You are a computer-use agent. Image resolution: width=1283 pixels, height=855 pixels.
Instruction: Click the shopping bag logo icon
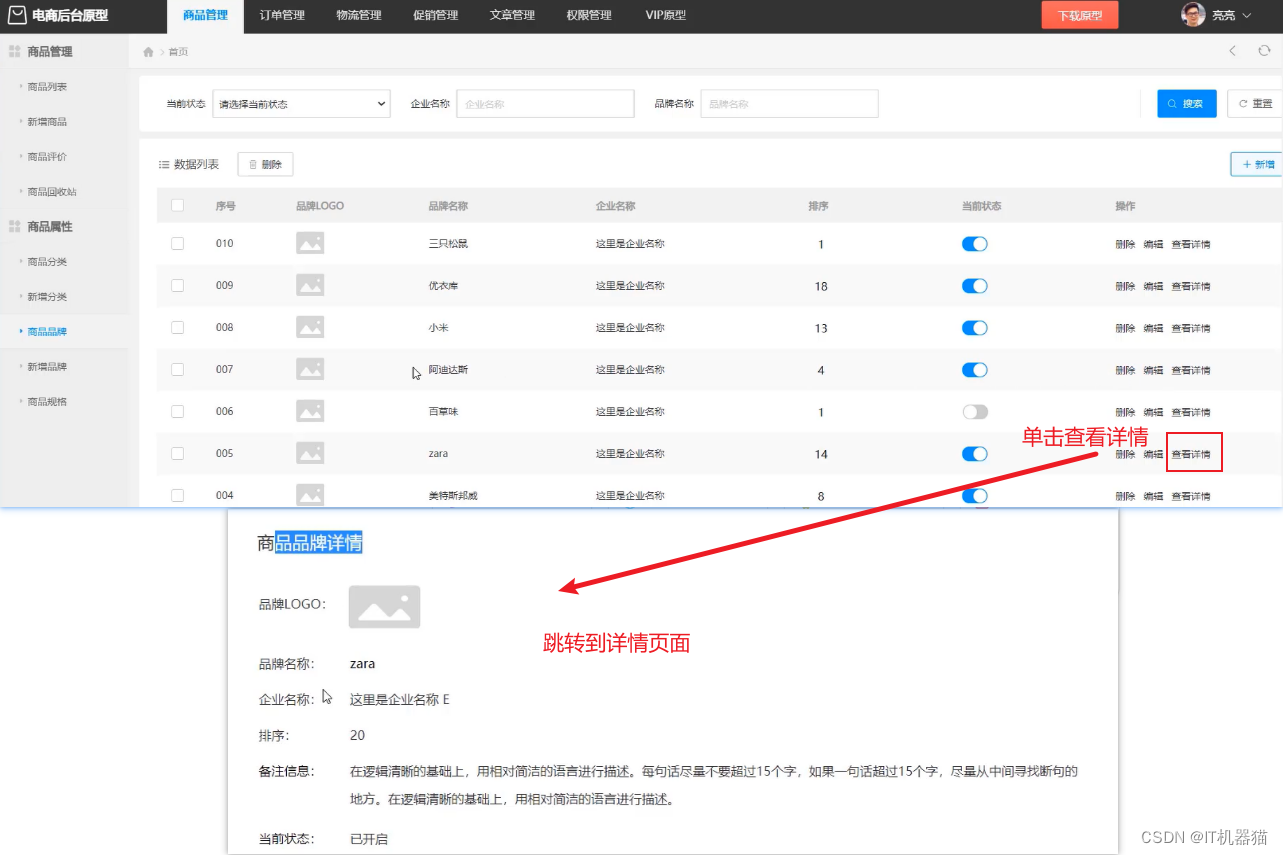point(17,15)
